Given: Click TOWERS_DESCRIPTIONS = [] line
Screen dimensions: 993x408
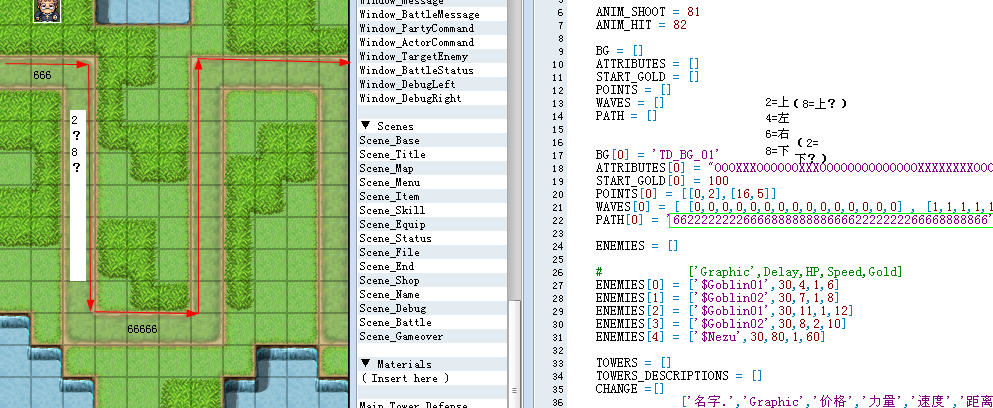Looking at the screenshot, I should [x=678, y=376].
